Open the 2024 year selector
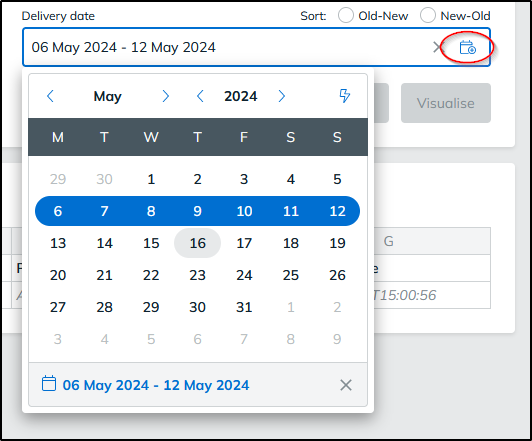 coord(241,96)
